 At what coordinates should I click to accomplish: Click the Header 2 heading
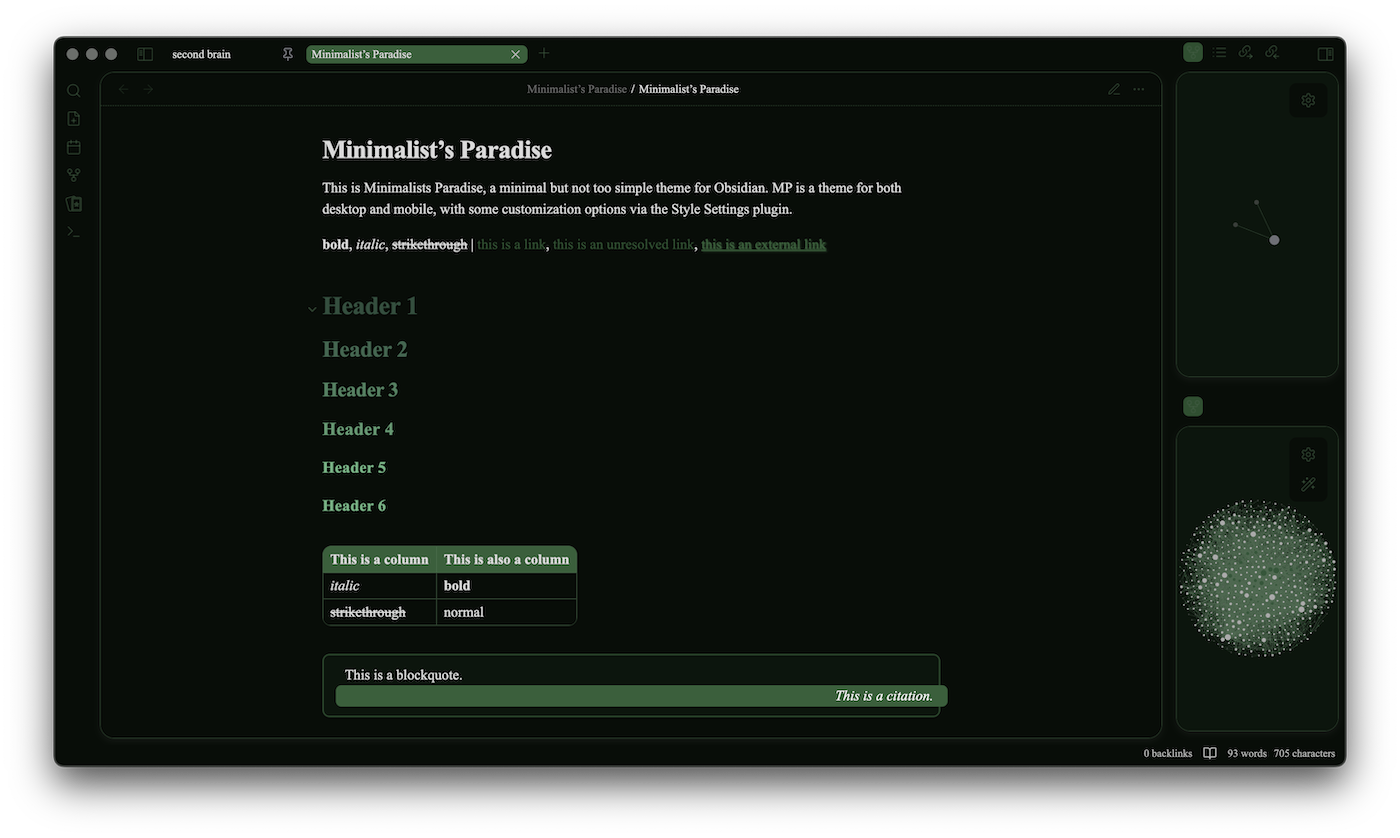coord(365,349)
